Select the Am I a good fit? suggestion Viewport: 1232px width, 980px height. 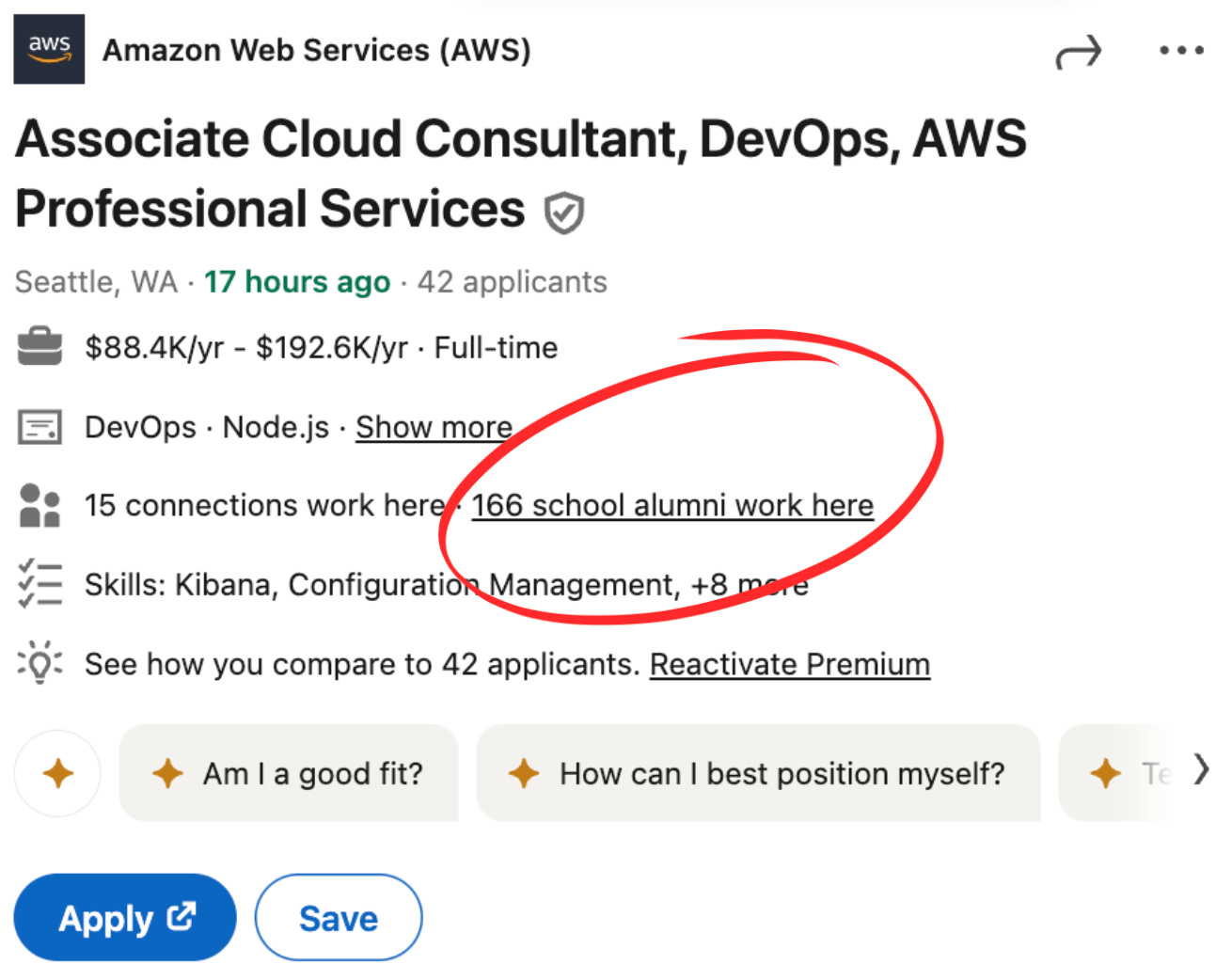pyautogui.click(x=289, y=773)
